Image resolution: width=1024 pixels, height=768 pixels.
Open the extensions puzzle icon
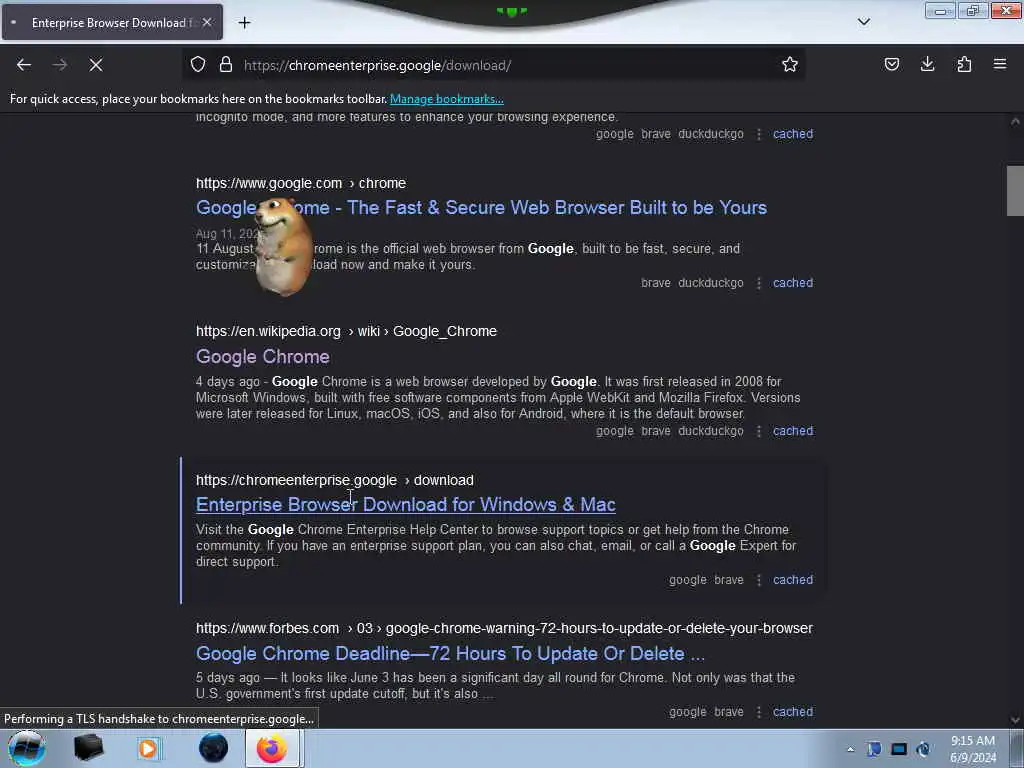coord(964,64)
